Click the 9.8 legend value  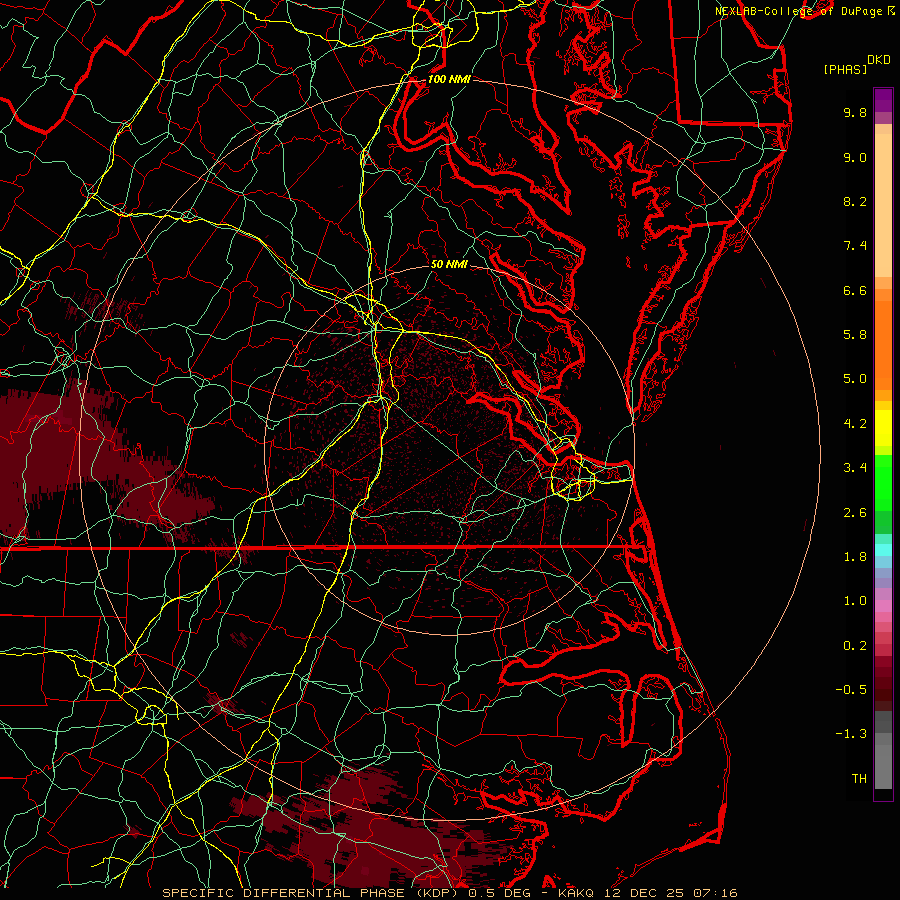coord(855,112)
